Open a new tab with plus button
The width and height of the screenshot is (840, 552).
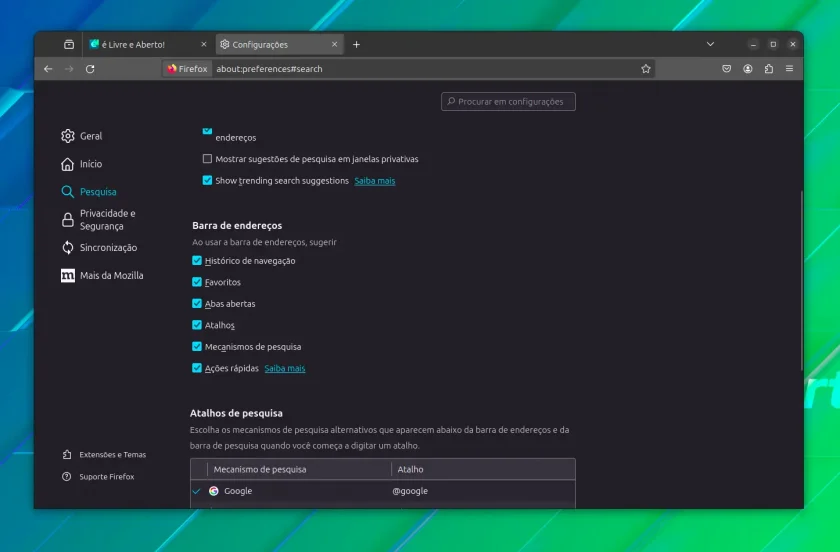(356, 44)
